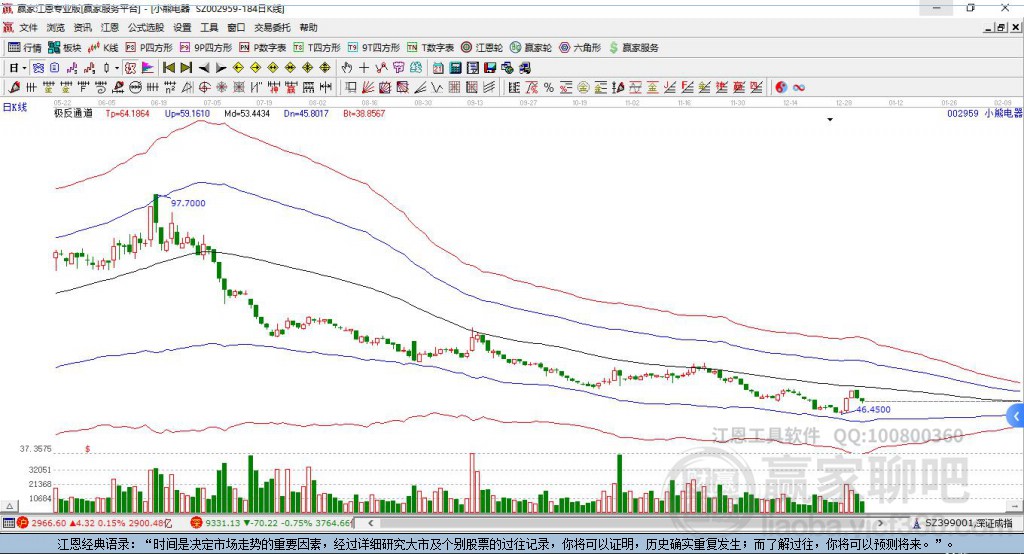Click the infinity loop icon
Screen dimensions: 1024x554
(799, 88)
